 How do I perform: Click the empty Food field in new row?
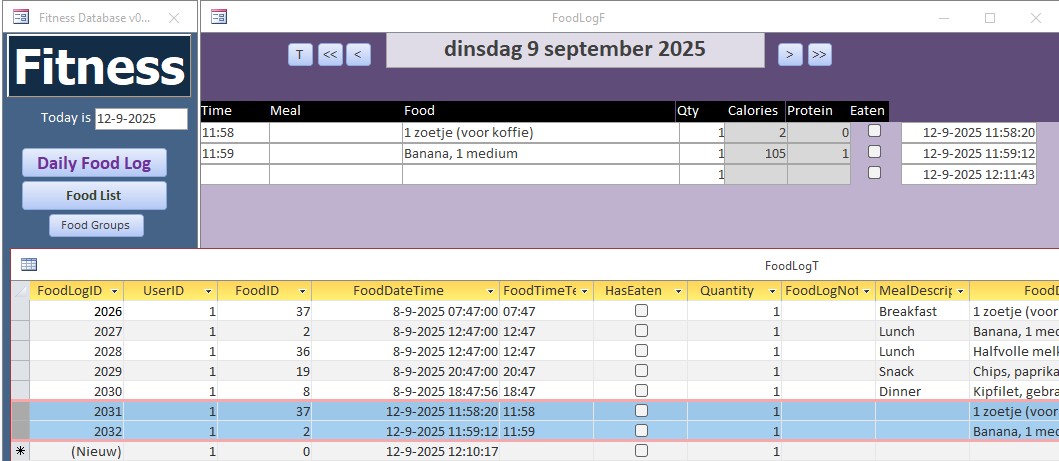(539, 174)
